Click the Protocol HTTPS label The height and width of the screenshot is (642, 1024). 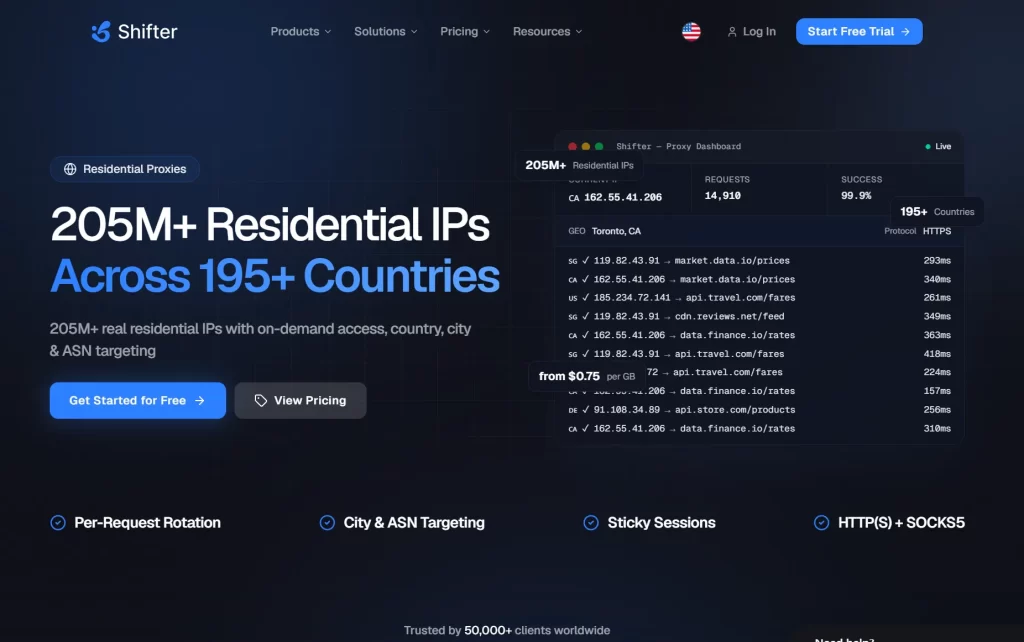point(918,231)
